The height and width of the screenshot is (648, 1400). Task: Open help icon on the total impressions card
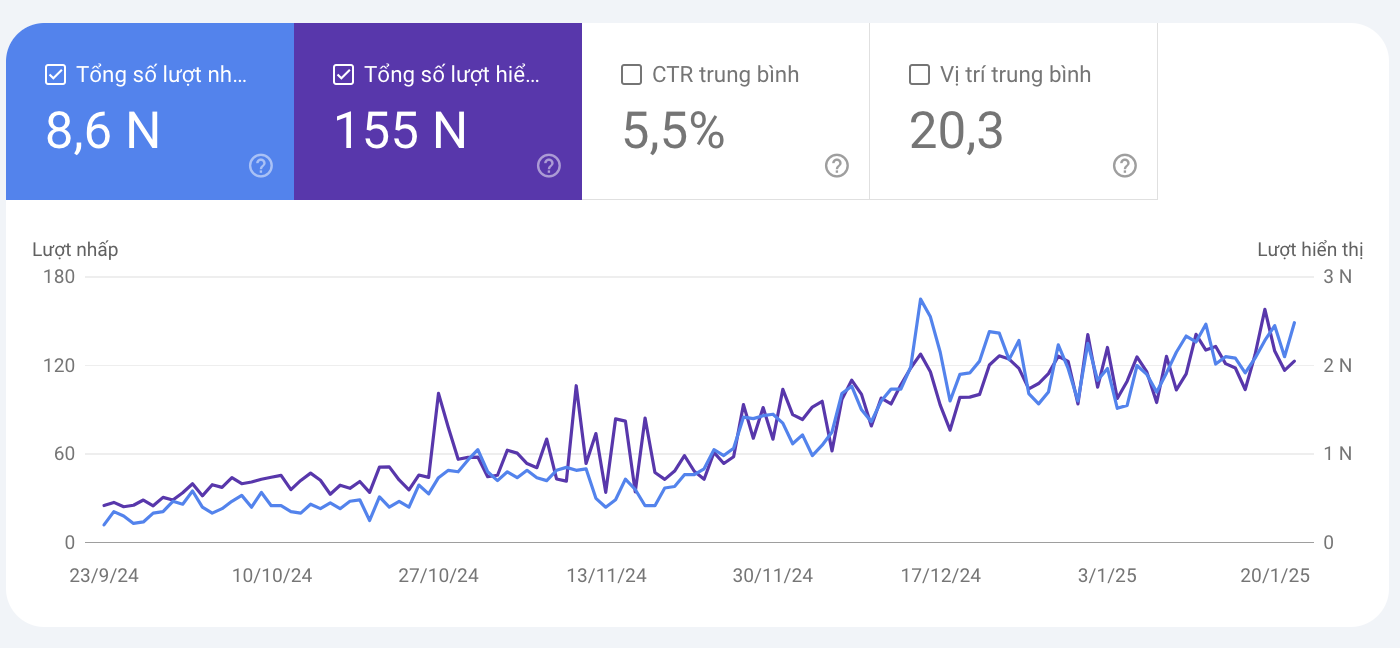549,166
